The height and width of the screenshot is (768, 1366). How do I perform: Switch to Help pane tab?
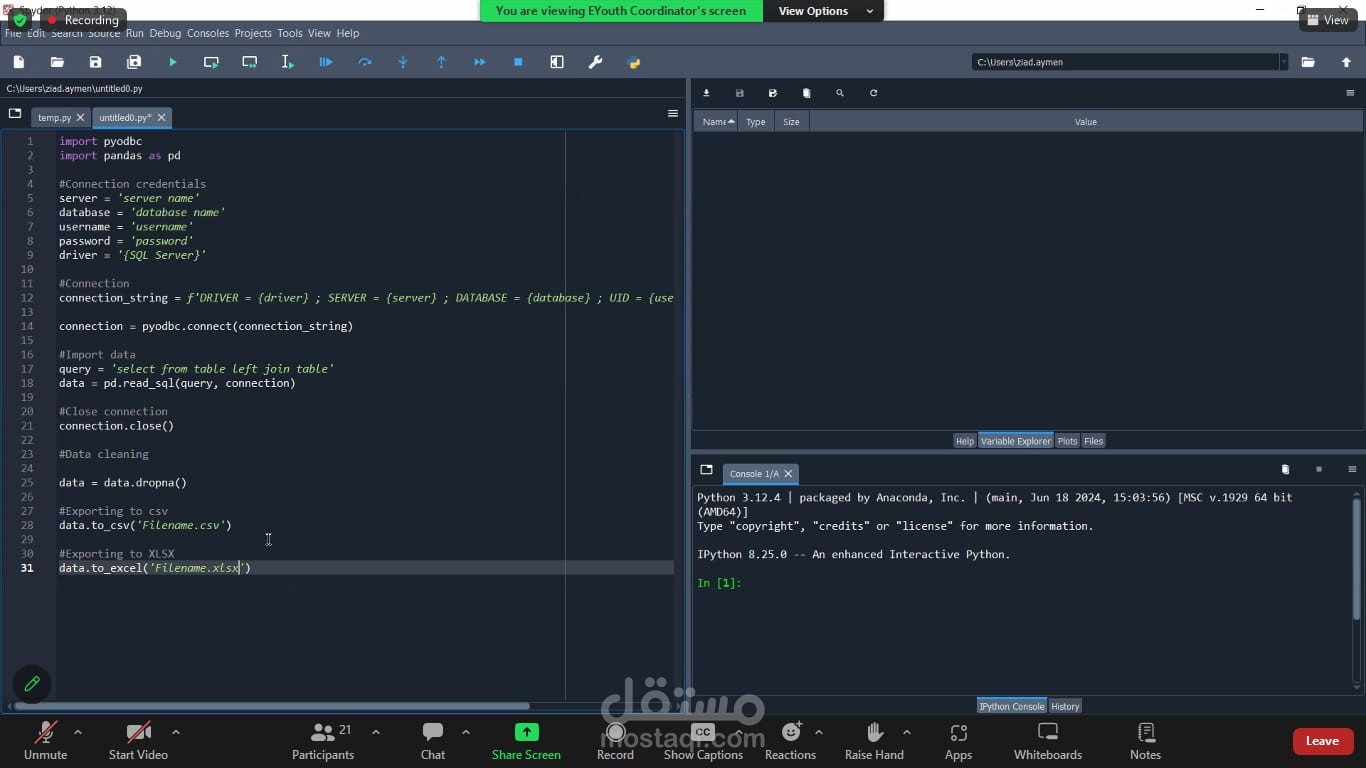tap(964, 441)
